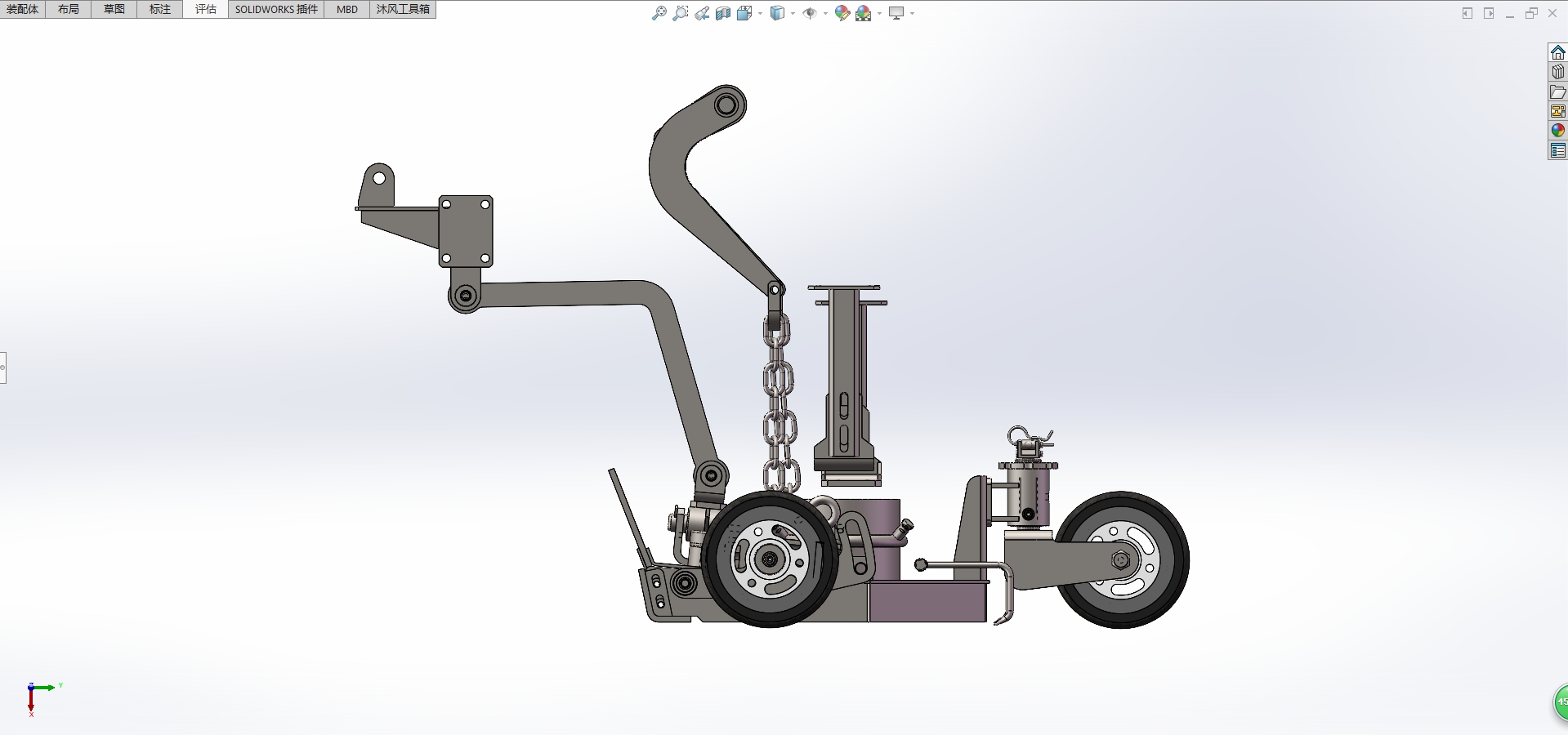Click the Zoom to Fit icon
This screenshot has height=735, width=1568.
click(659, 13)
